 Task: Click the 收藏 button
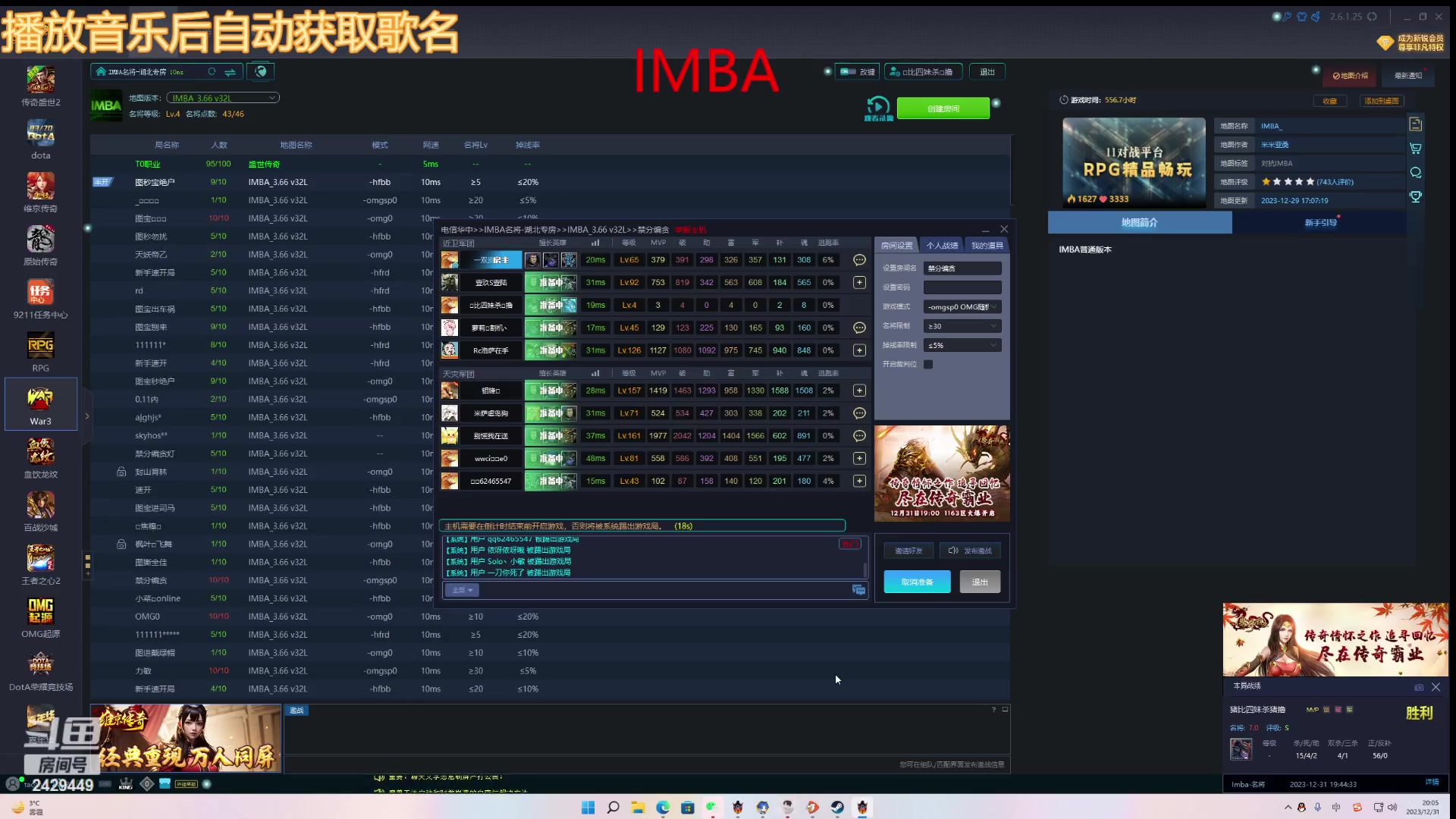pyautogui.click(x=1329, y=101)
